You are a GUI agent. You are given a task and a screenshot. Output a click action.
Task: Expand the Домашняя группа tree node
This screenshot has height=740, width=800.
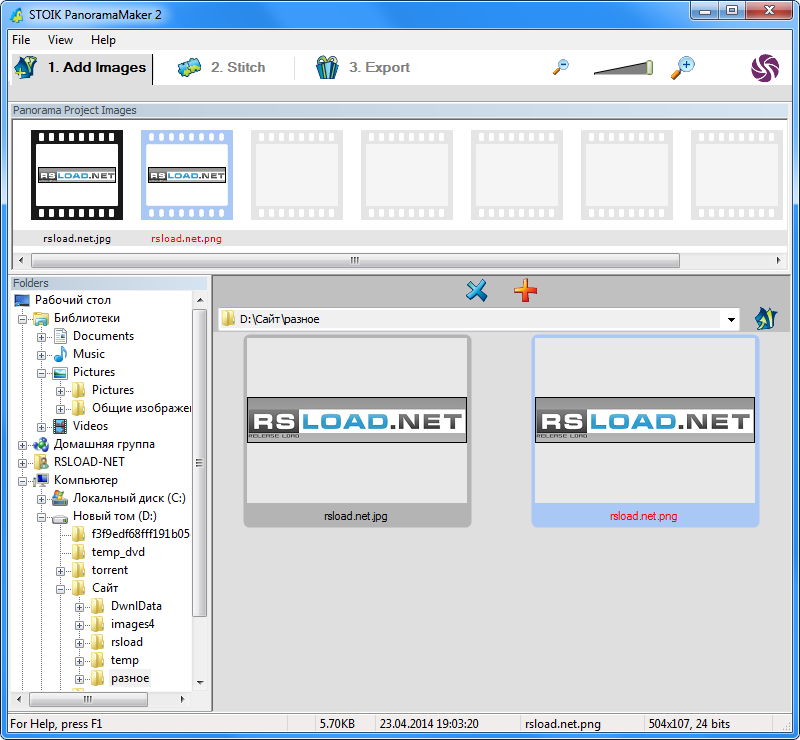coord(22,445)
